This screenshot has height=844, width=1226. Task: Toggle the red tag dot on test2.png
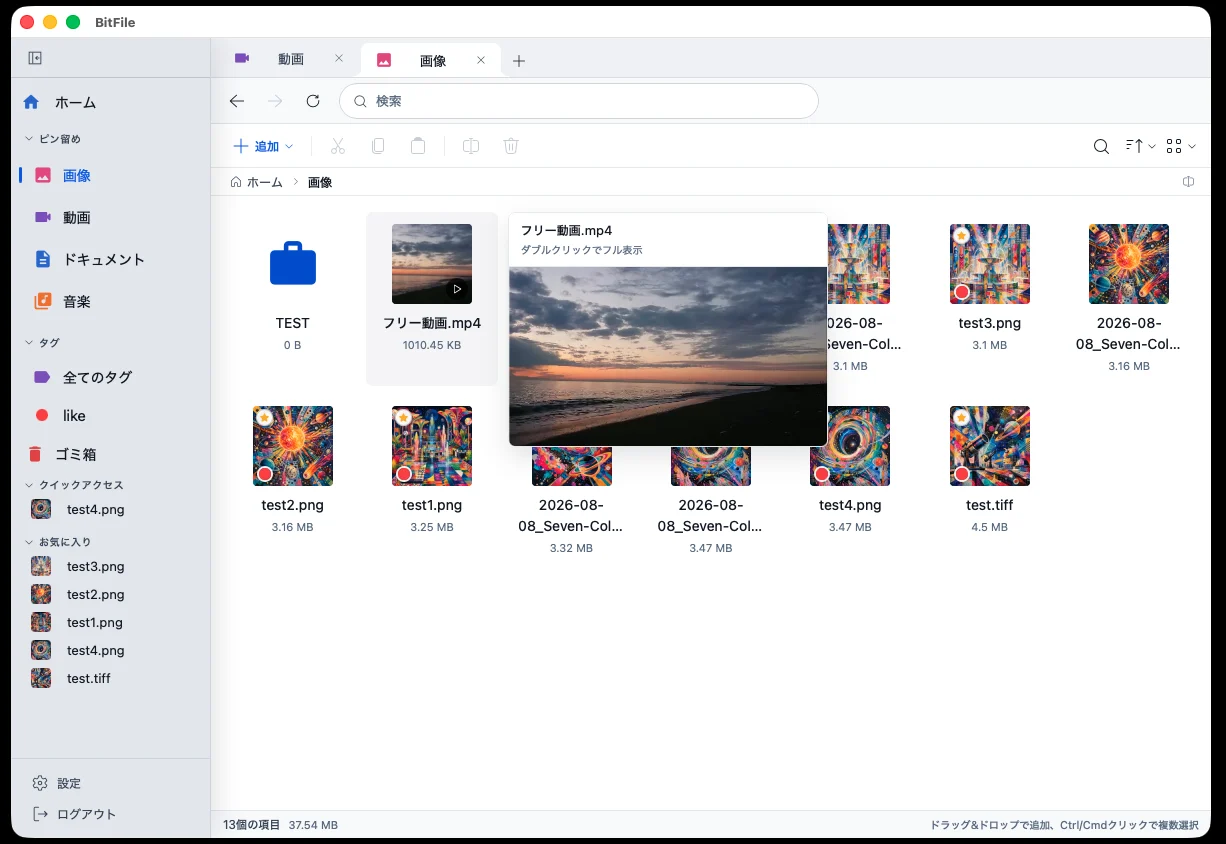coord(265,474)
